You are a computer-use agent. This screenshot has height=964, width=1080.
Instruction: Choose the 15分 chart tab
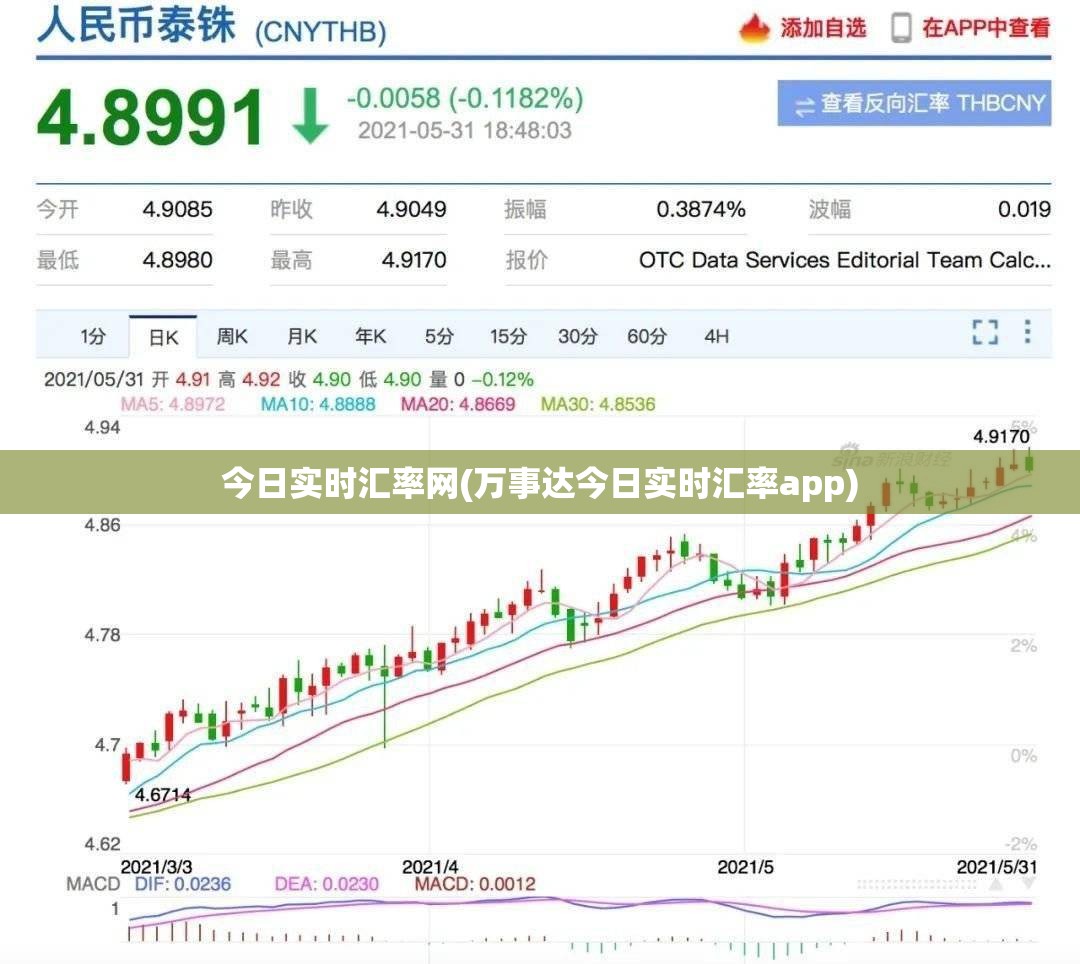(x=508, y=337)
